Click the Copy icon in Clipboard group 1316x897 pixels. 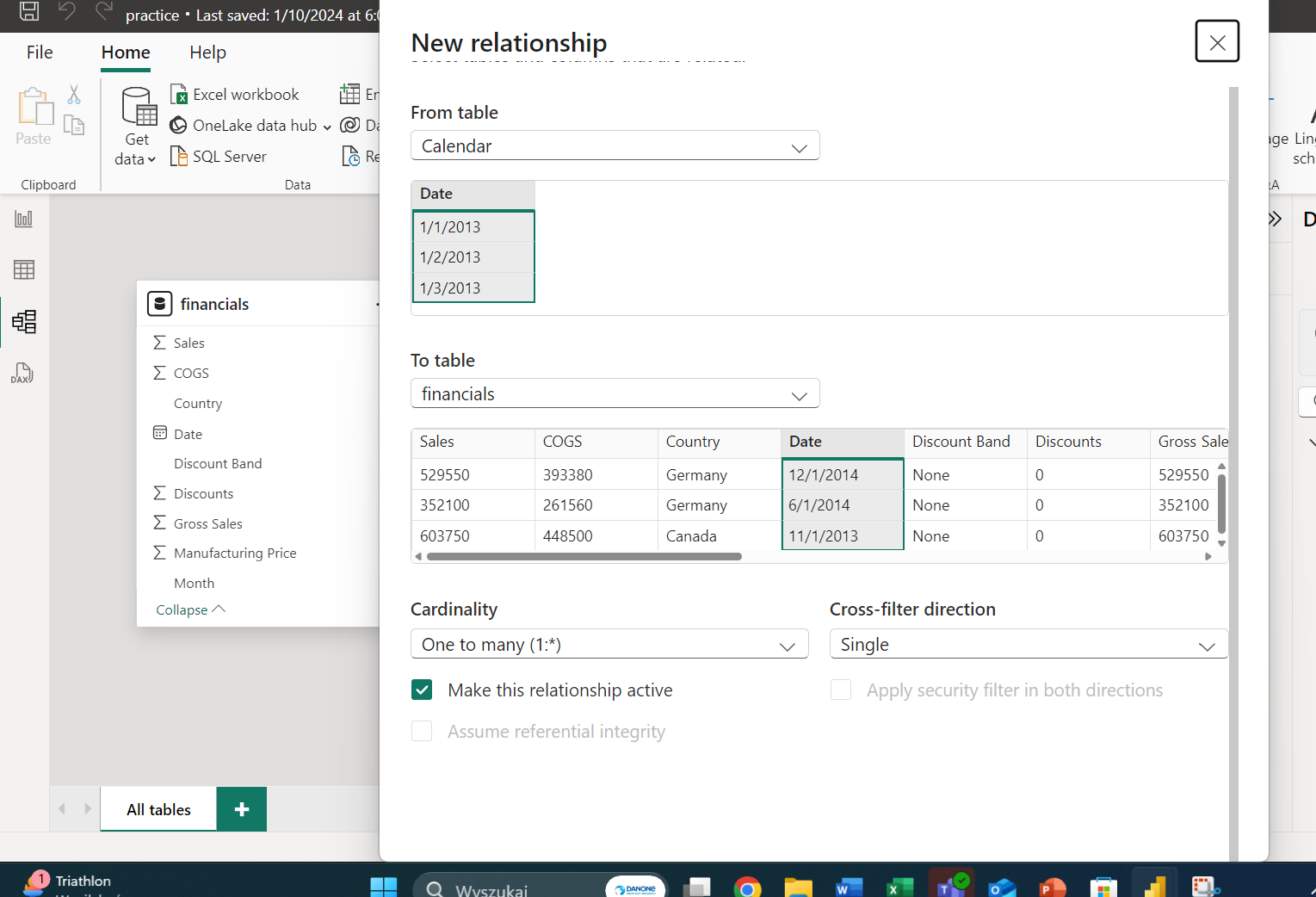coord(74,125)
